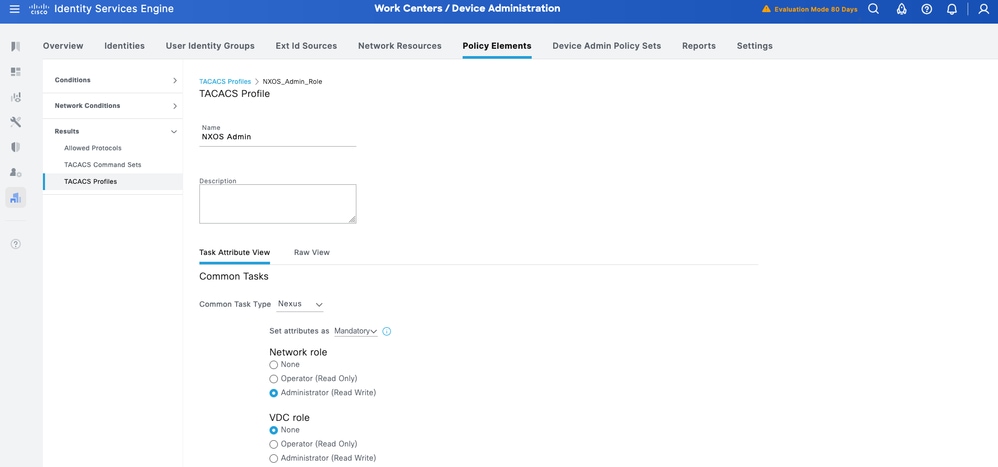Image resolution: width=998 pixels, height=467 pixels.
Task: Open Allowed Protocols in Results
Action: coord(93,148)
